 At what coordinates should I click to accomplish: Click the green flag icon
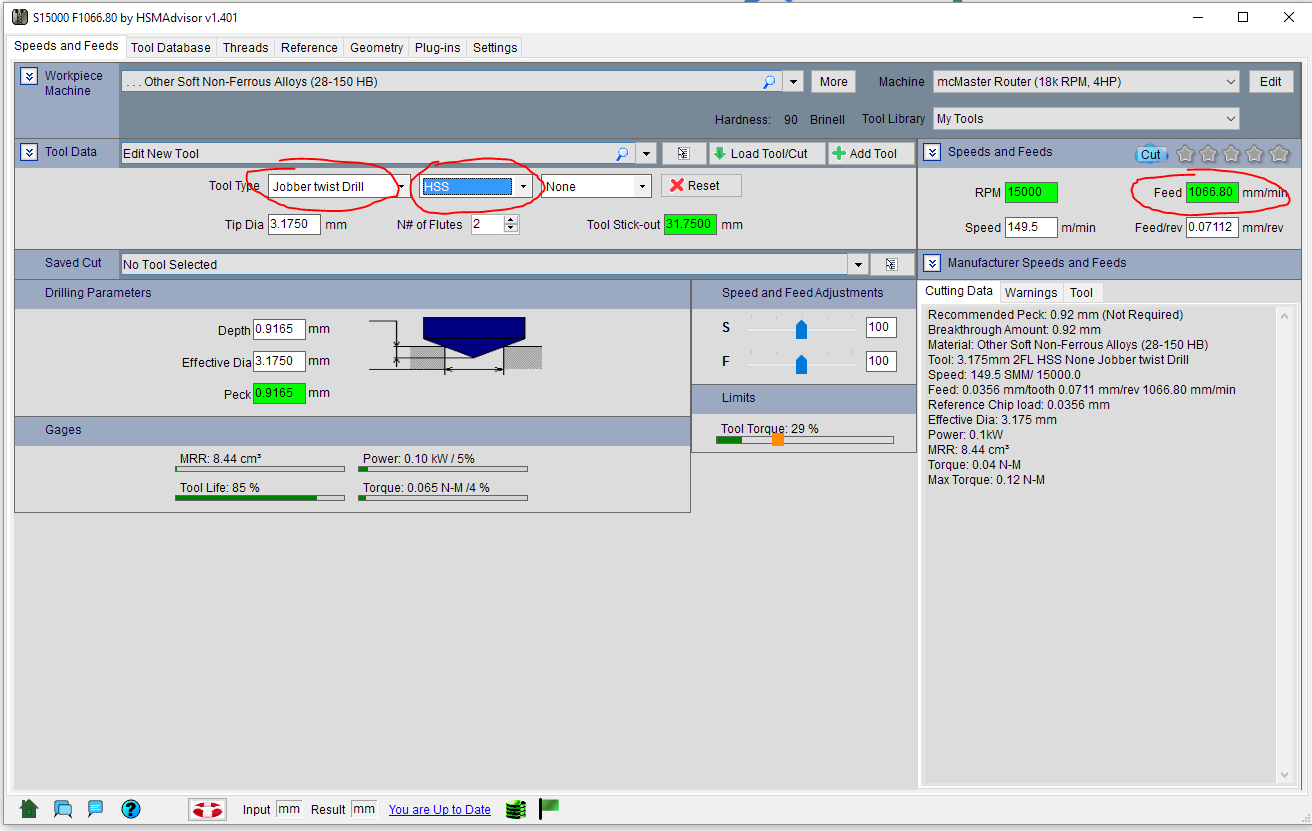click(549, 808)
